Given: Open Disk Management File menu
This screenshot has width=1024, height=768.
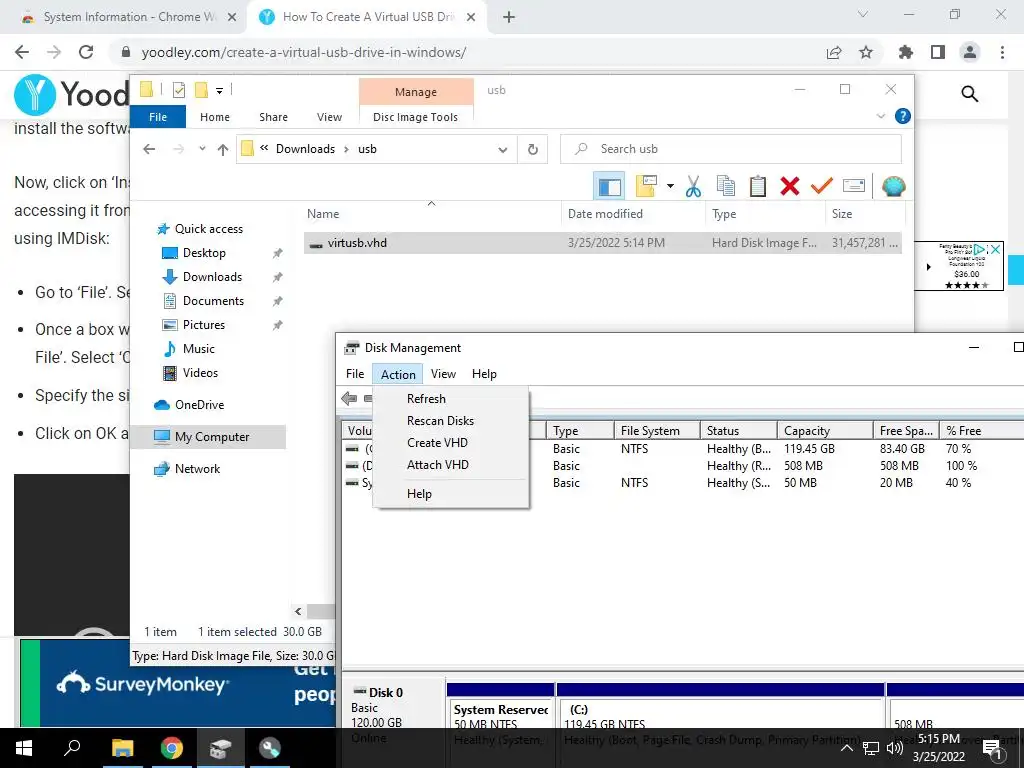Looking at the screenshot, I should [x=355, y=374].
